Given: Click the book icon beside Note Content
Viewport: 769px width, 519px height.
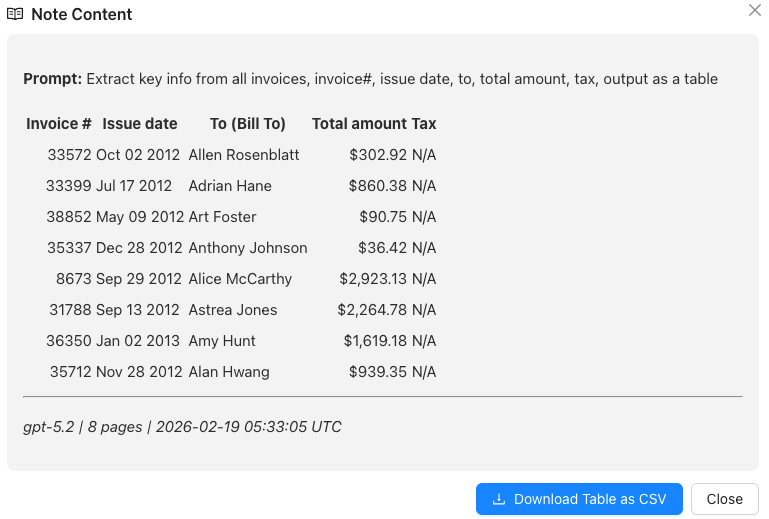Looking at the screenshot, I should 15,15.
